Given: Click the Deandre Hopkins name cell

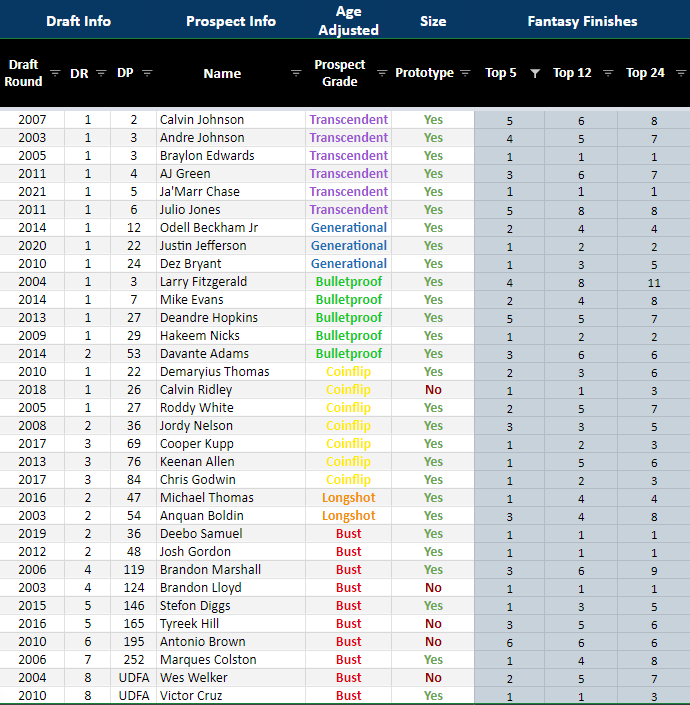Looking at the screenshot, I should point(231,317).
